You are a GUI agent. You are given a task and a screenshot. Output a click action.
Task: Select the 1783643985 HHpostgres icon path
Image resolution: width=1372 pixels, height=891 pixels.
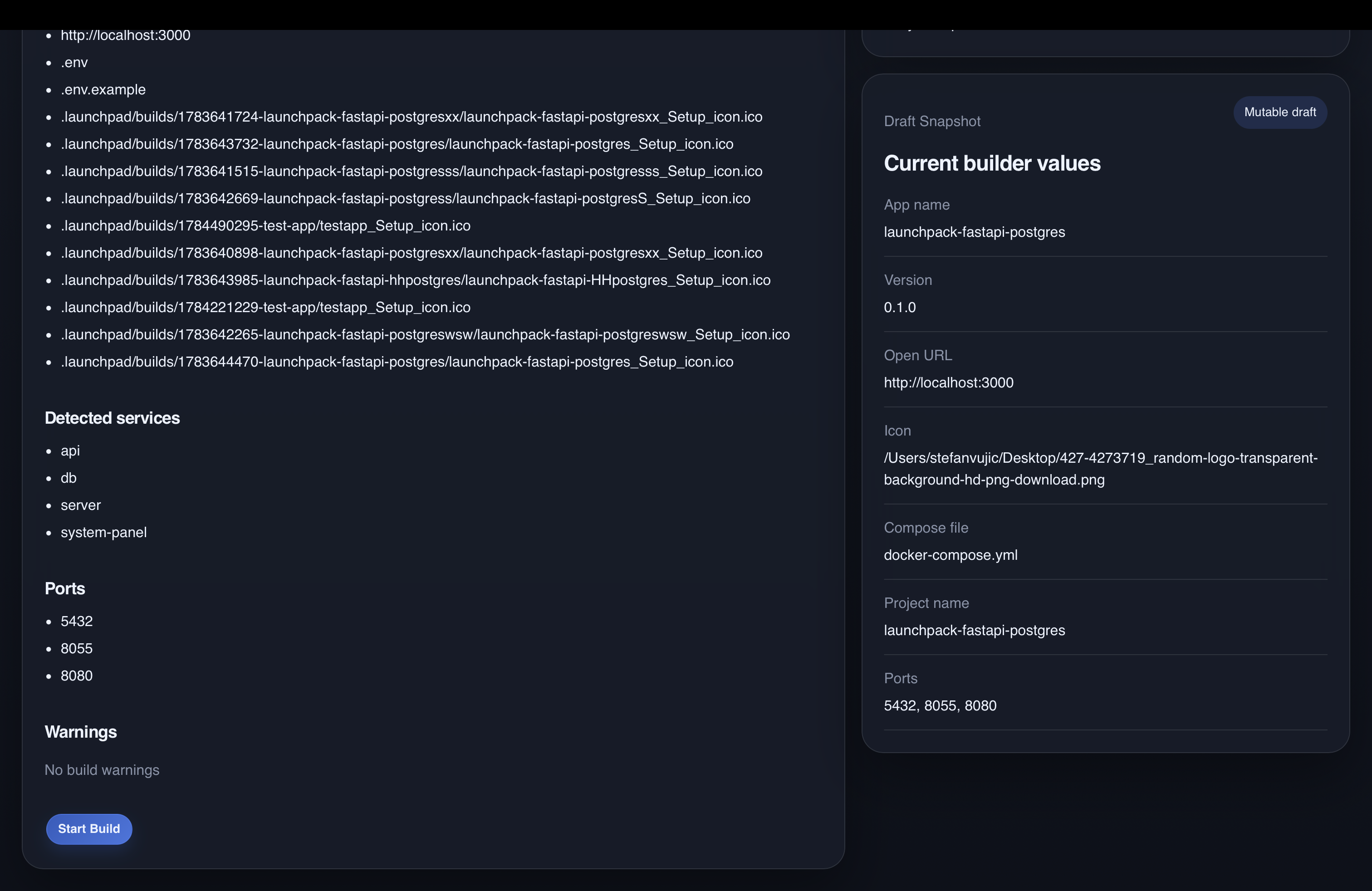pos(416,280)
